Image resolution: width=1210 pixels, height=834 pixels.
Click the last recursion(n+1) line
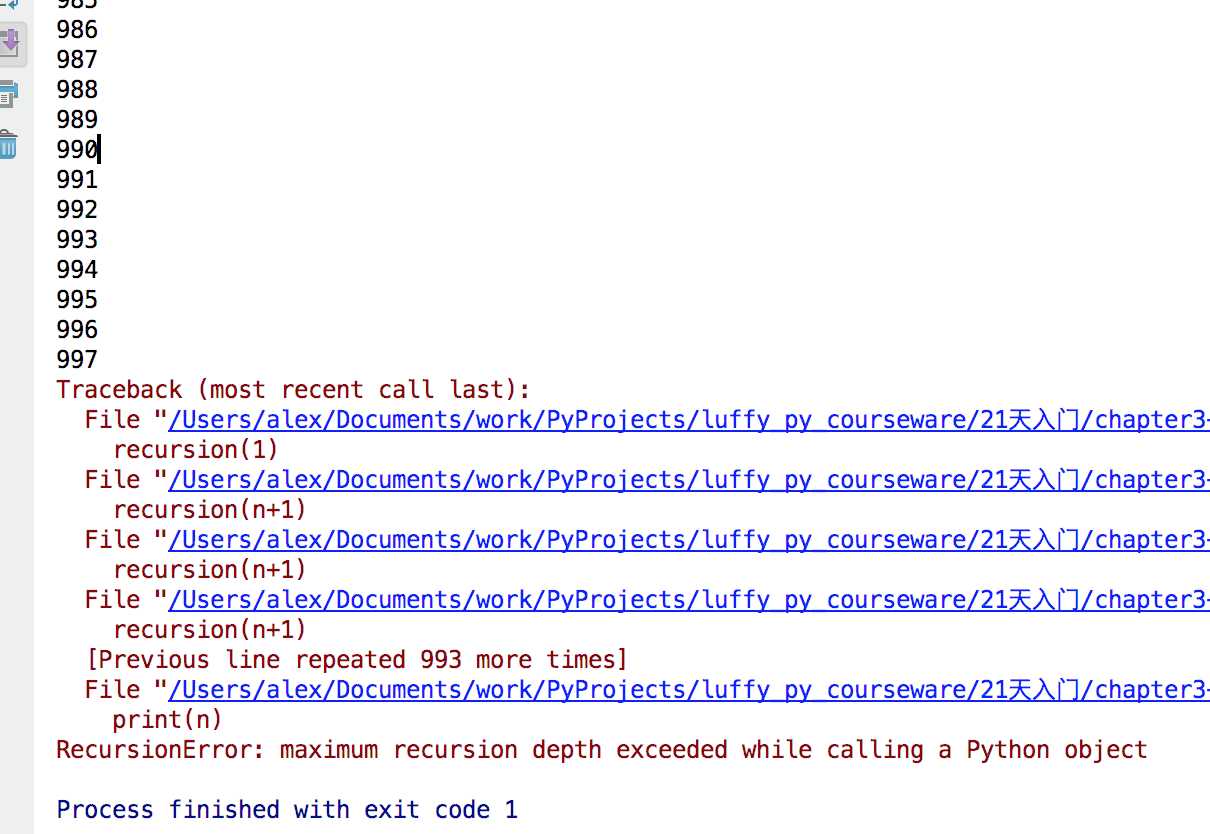[x=210, y=630]
